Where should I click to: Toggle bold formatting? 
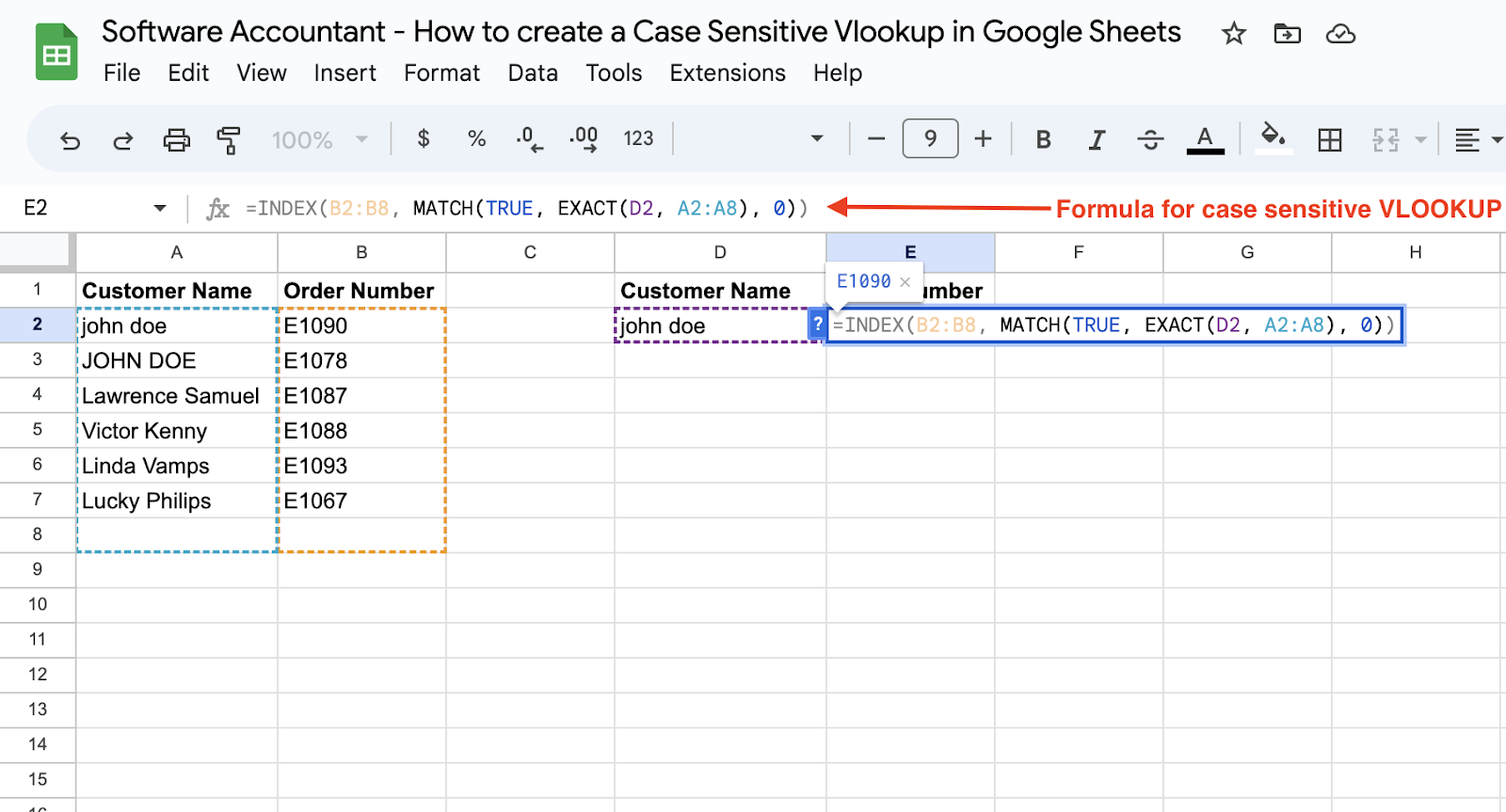[x=1043, y=140]
